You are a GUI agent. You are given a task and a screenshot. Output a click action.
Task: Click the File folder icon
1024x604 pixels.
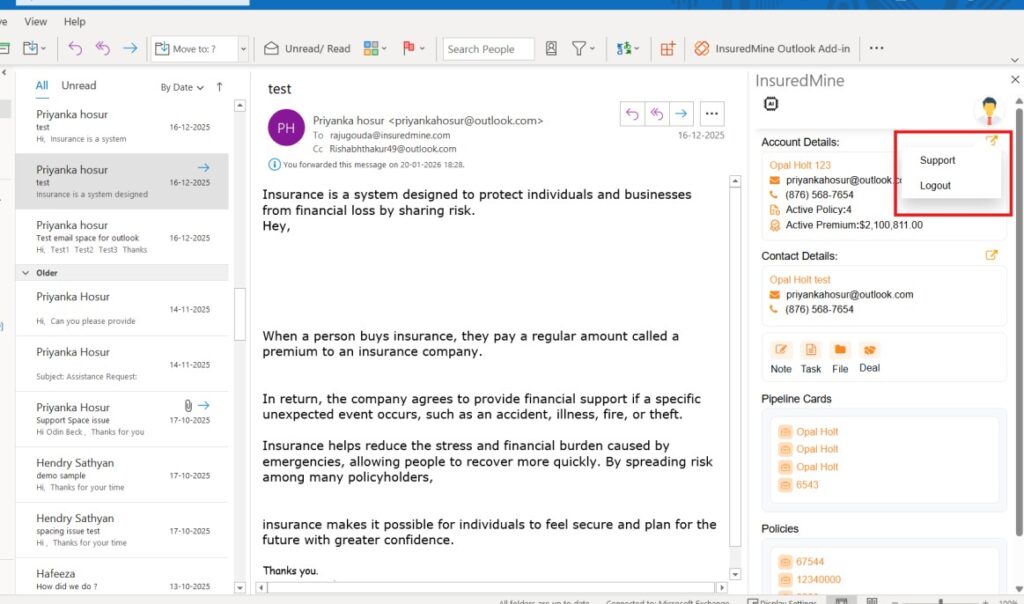840,350
